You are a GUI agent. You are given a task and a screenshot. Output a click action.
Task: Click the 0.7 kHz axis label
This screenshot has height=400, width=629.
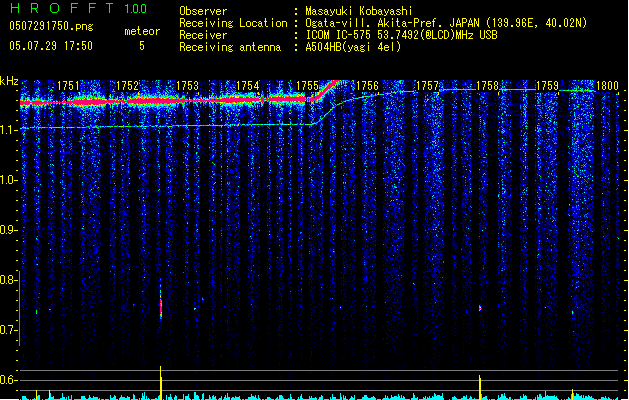tap(8, 330)
